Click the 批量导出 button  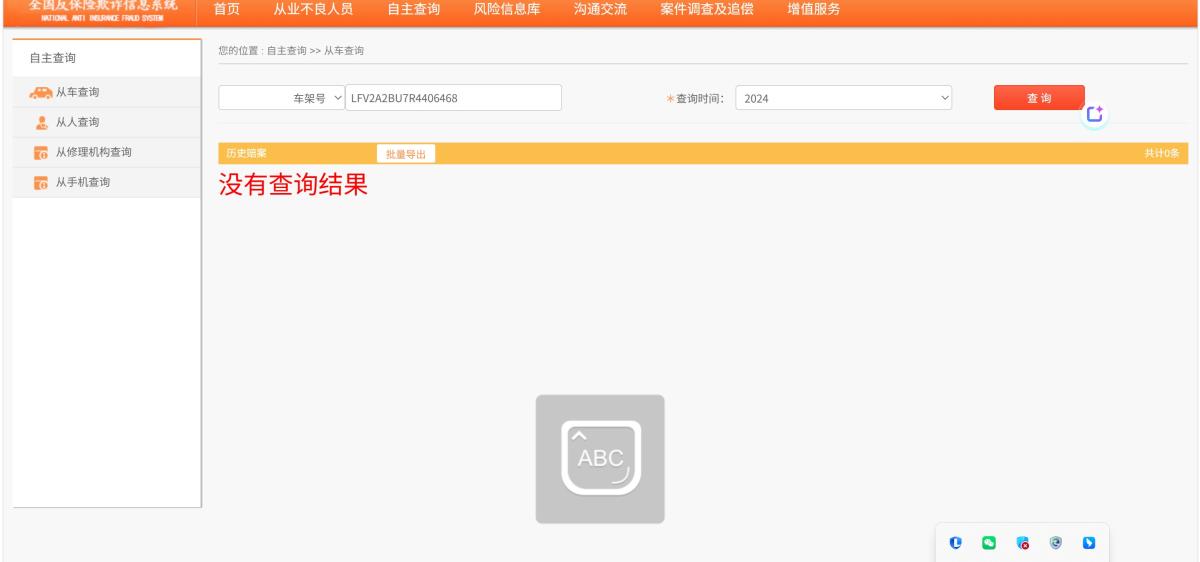point(406,154)
